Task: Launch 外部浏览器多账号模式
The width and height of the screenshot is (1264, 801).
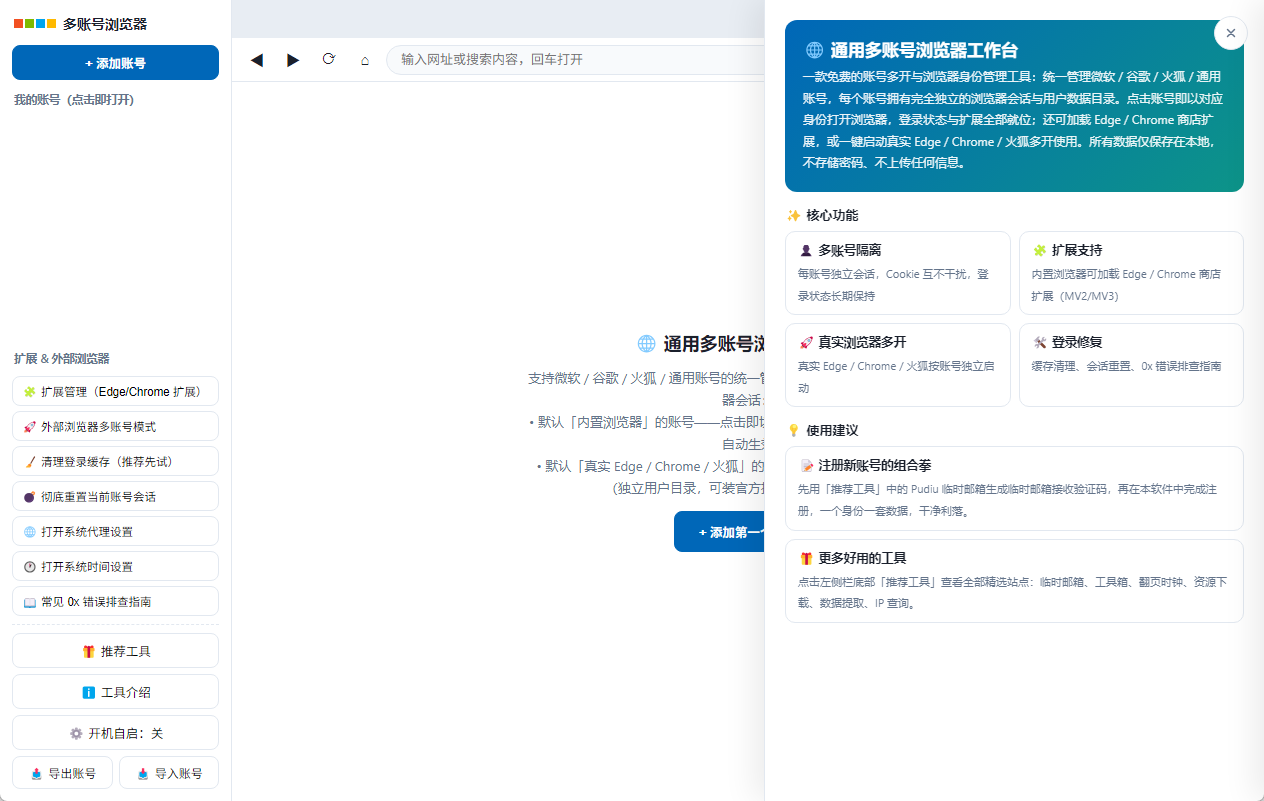Action: coord(115,426)
